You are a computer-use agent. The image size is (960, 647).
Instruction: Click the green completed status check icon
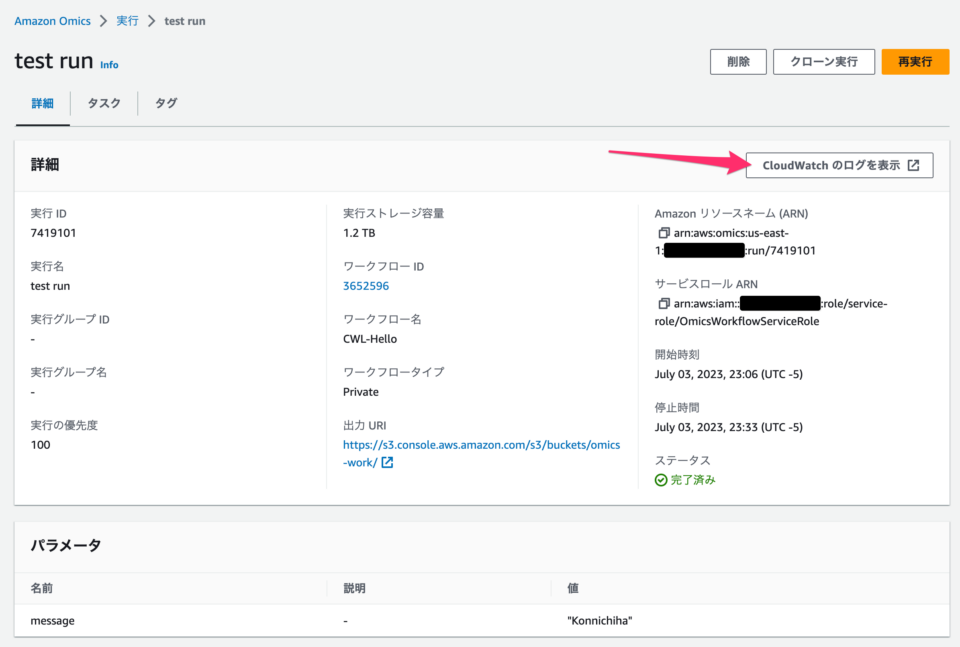(661, 480)
